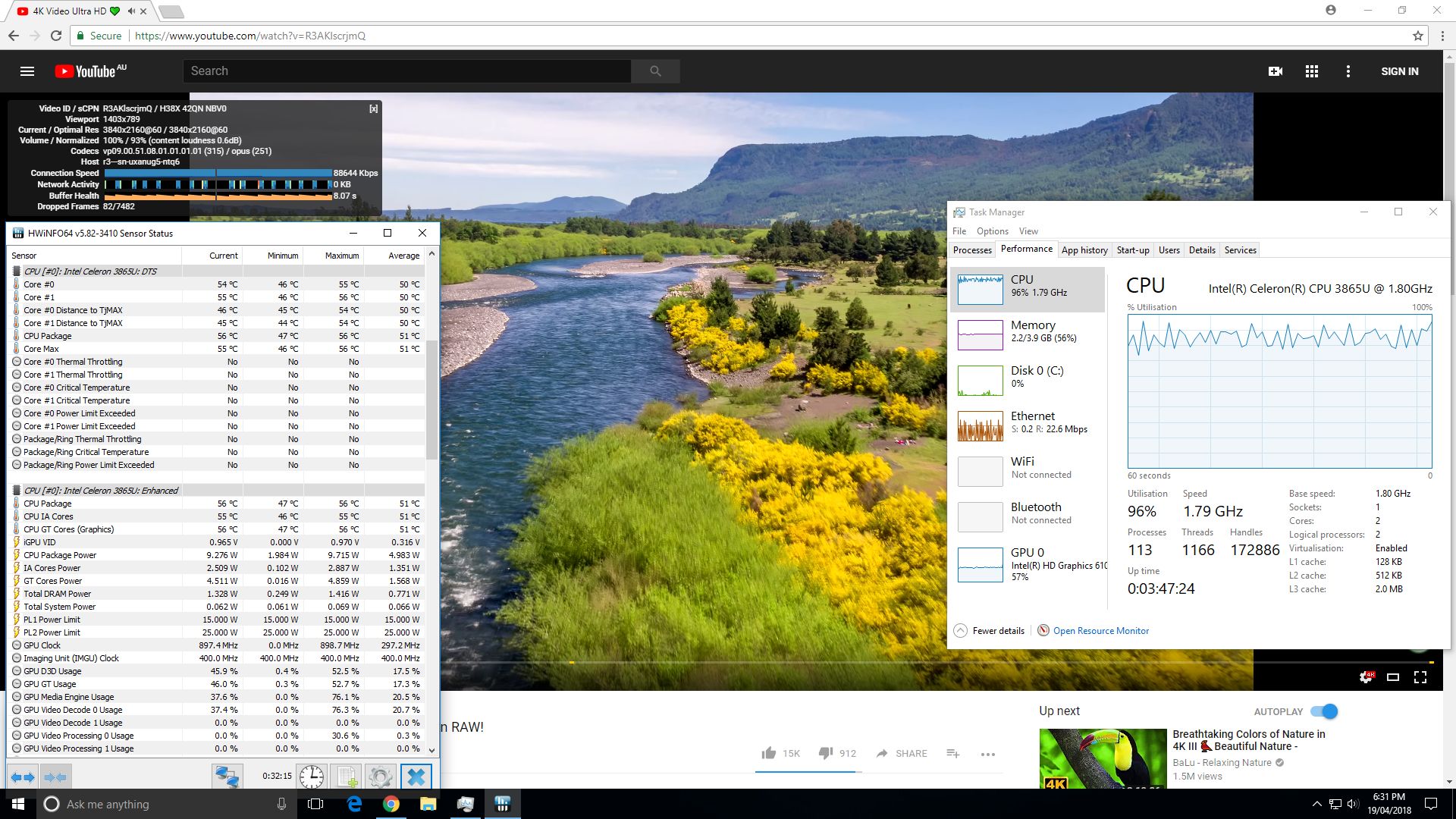Click Chrome back arrow
The height and width of the screenshot is (819, 1456).
pyautogui.click(x=14, y=36)
